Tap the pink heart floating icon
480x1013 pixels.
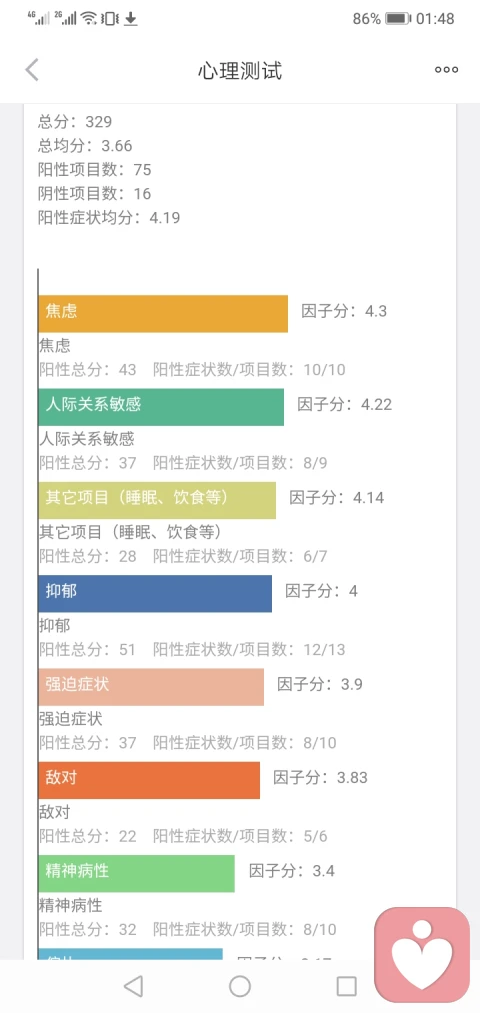coord(423,955)
